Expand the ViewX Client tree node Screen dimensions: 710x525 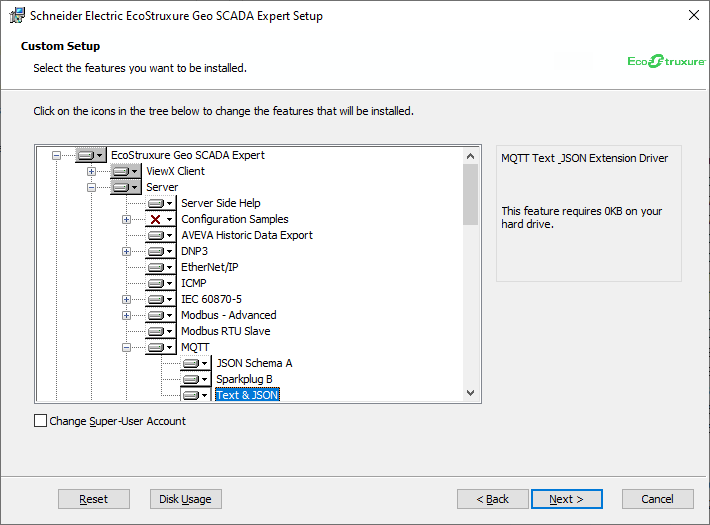coord(92,171)
